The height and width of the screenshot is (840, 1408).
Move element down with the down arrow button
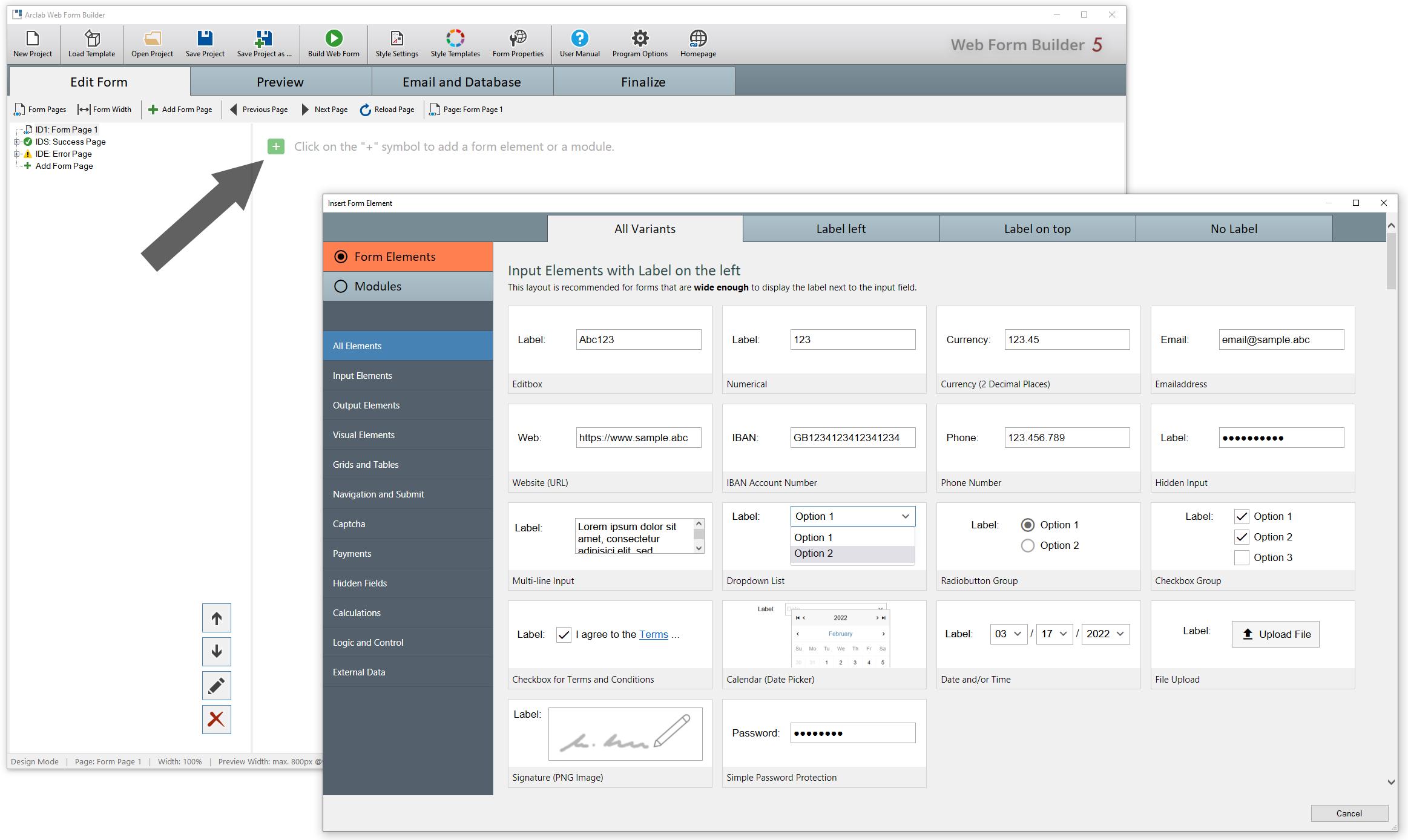click(x=217, y=652)
